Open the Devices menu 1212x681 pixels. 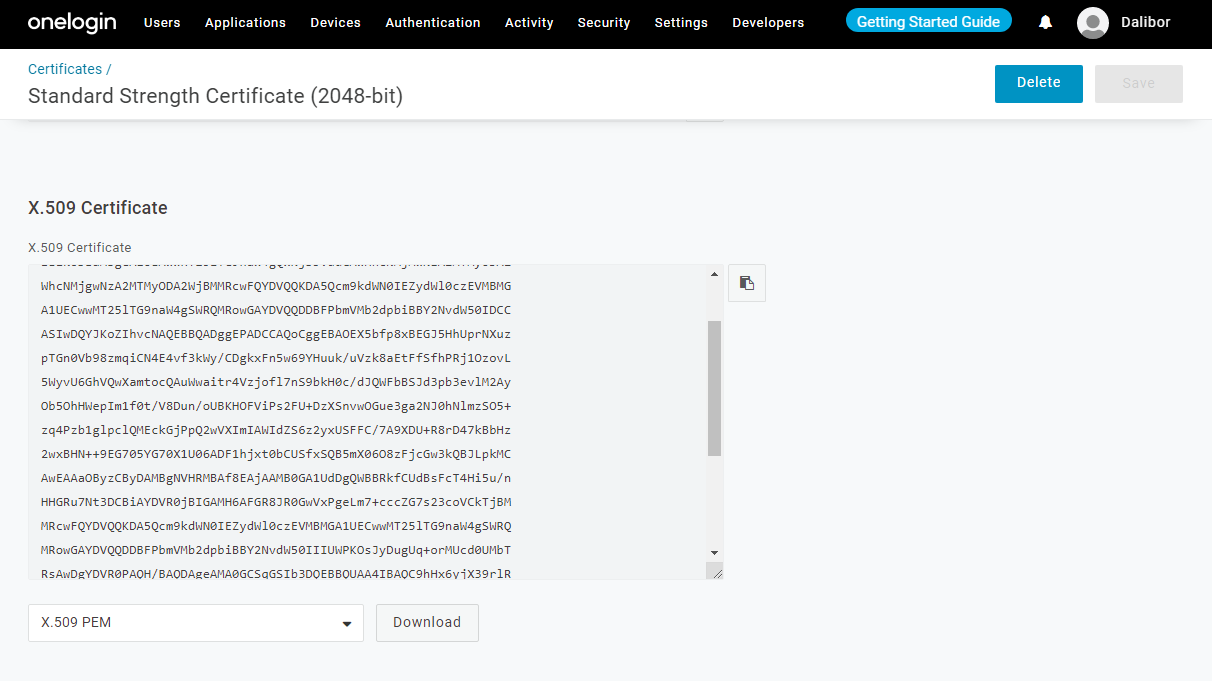point(335,22)
